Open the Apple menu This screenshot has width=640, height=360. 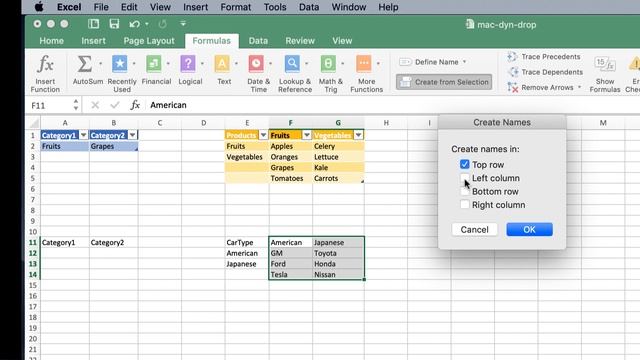39,7
